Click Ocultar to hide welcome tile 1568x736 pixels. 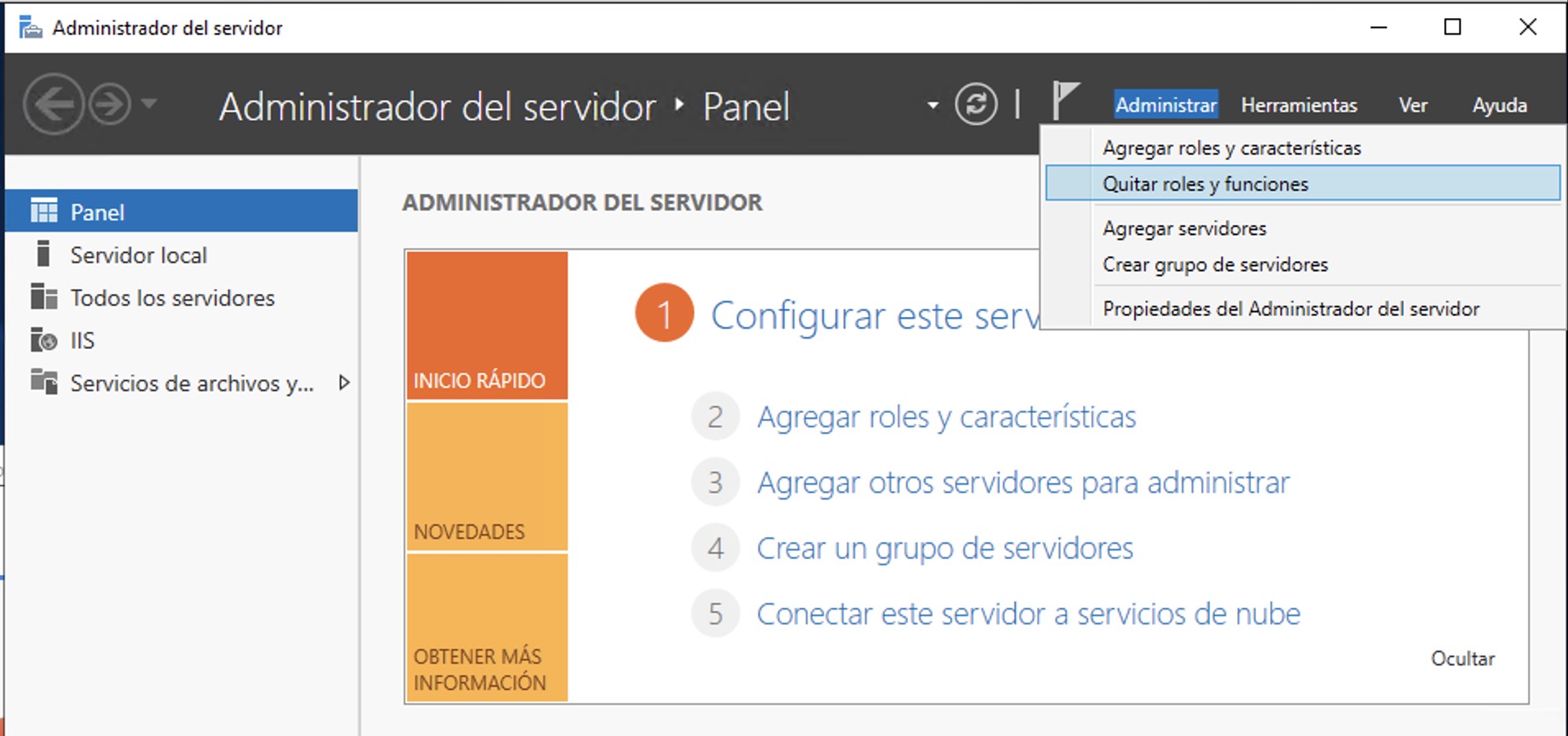pyautogui.click(x=1462, y=659)
